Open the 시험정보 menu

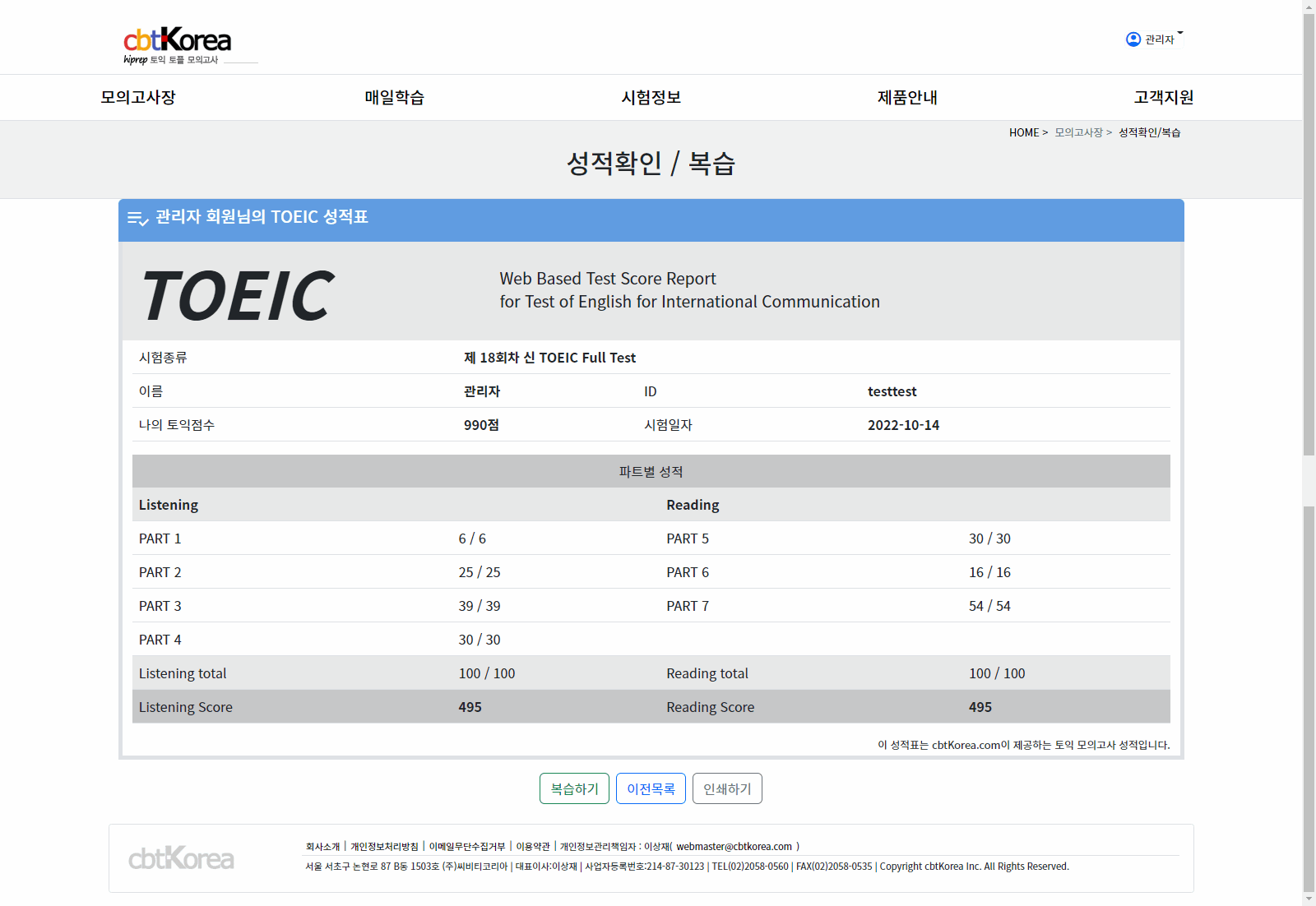pyautogui.click(x=651, y=97)
